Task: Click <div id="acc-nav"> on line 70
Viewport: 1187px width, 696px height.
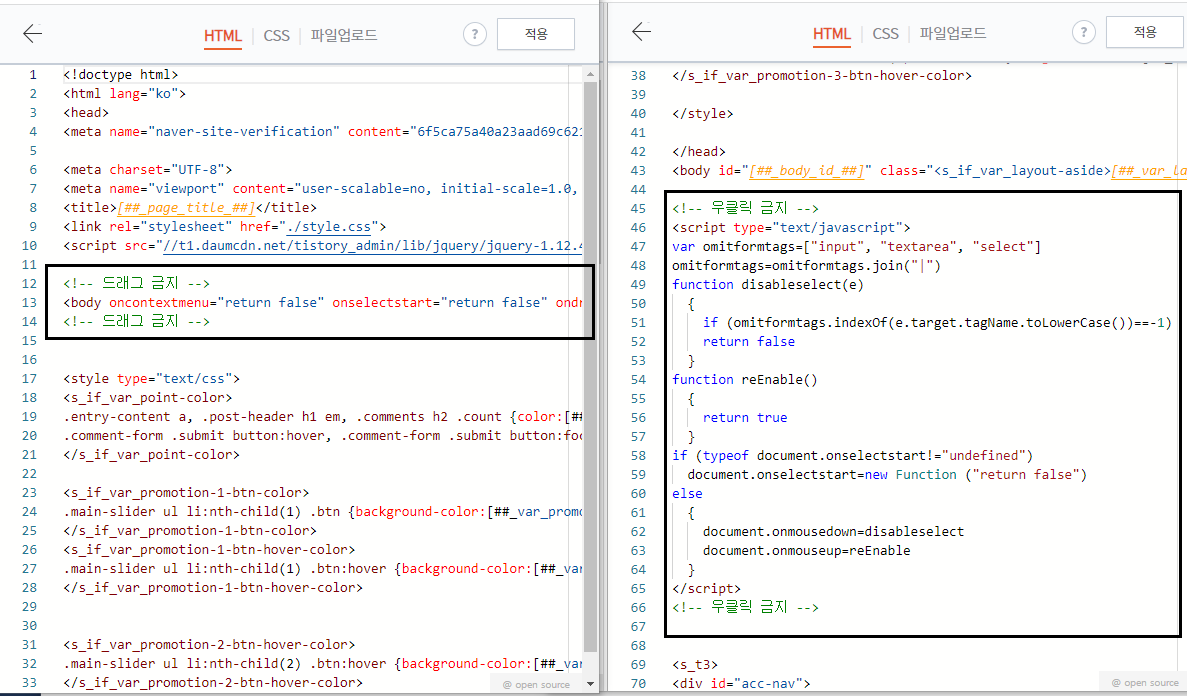Action: (741, 683)
